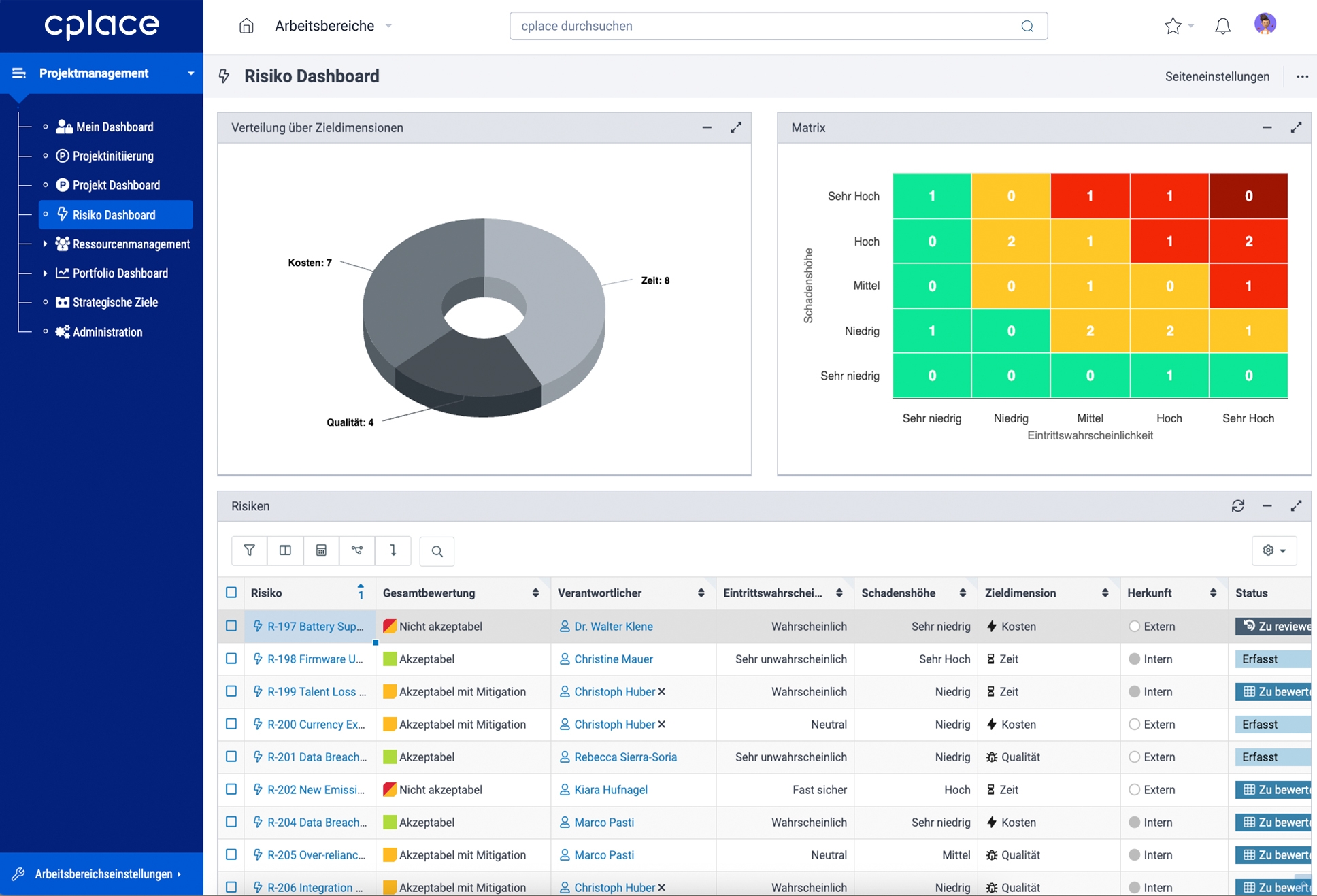Click the table search magnifier icon
This screenshot has height=896, width=1317.
click(437, 551)
